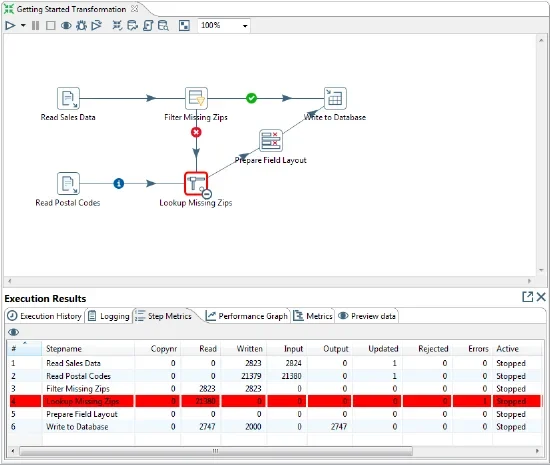Select the Filter Missing Zips metrics row
The height and width of the screenshot is (465, 550).
(275, 389)
